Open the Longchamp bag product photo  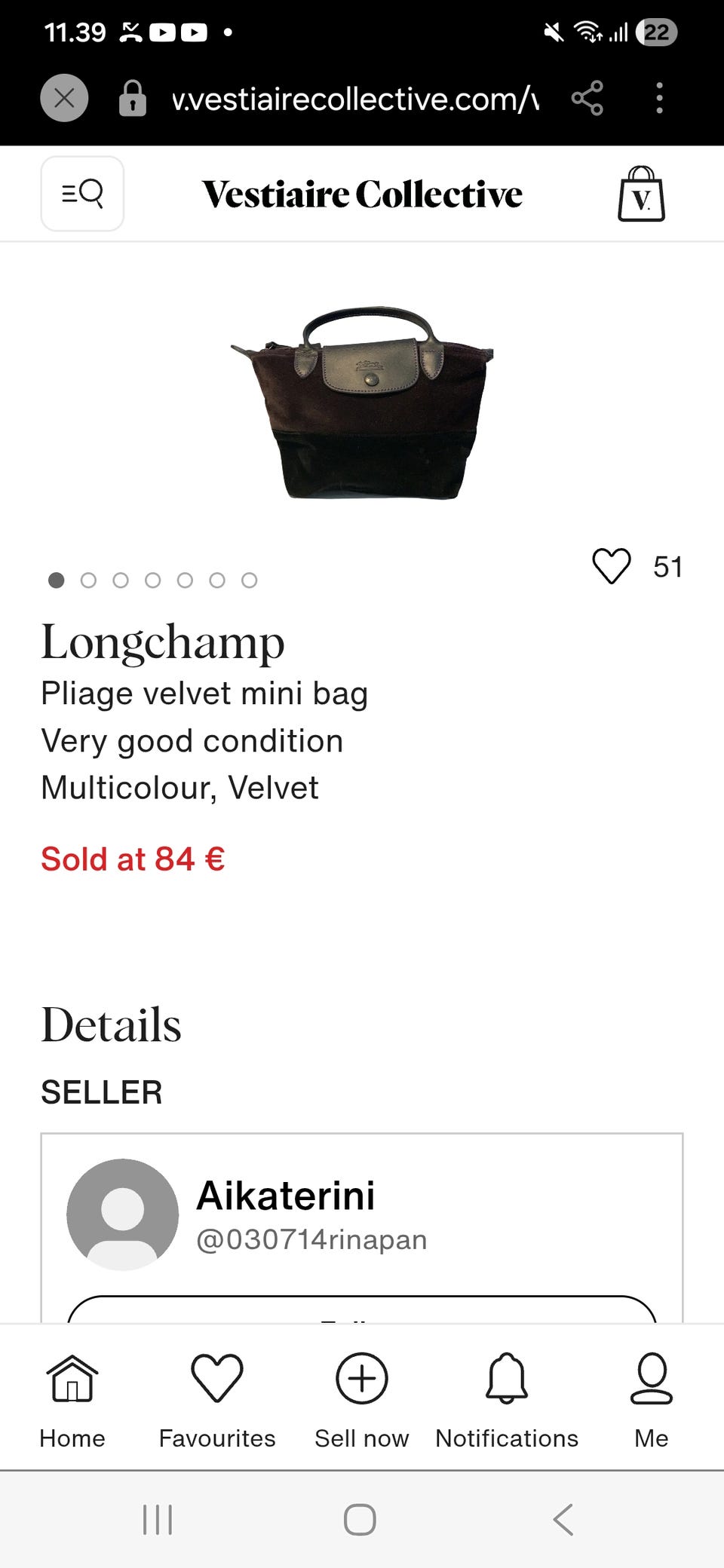(362, 403)
